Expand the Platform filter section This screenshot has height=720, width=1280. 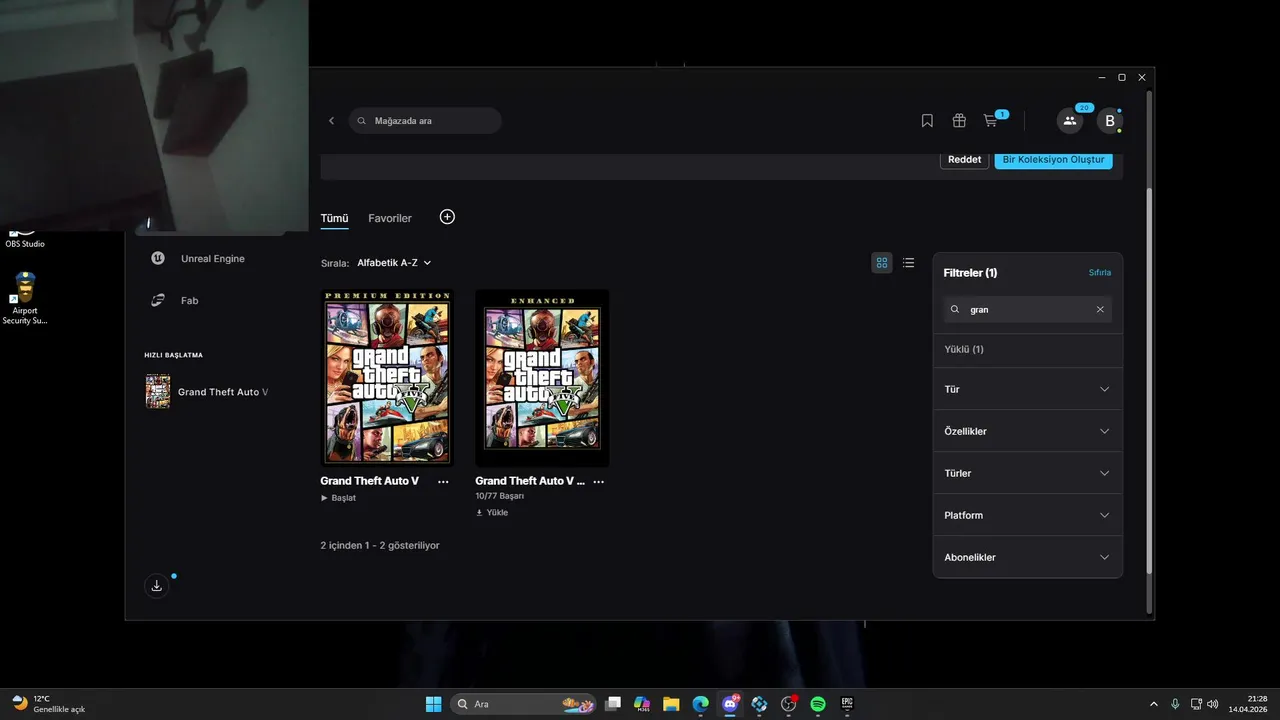tap(1027, 515)
